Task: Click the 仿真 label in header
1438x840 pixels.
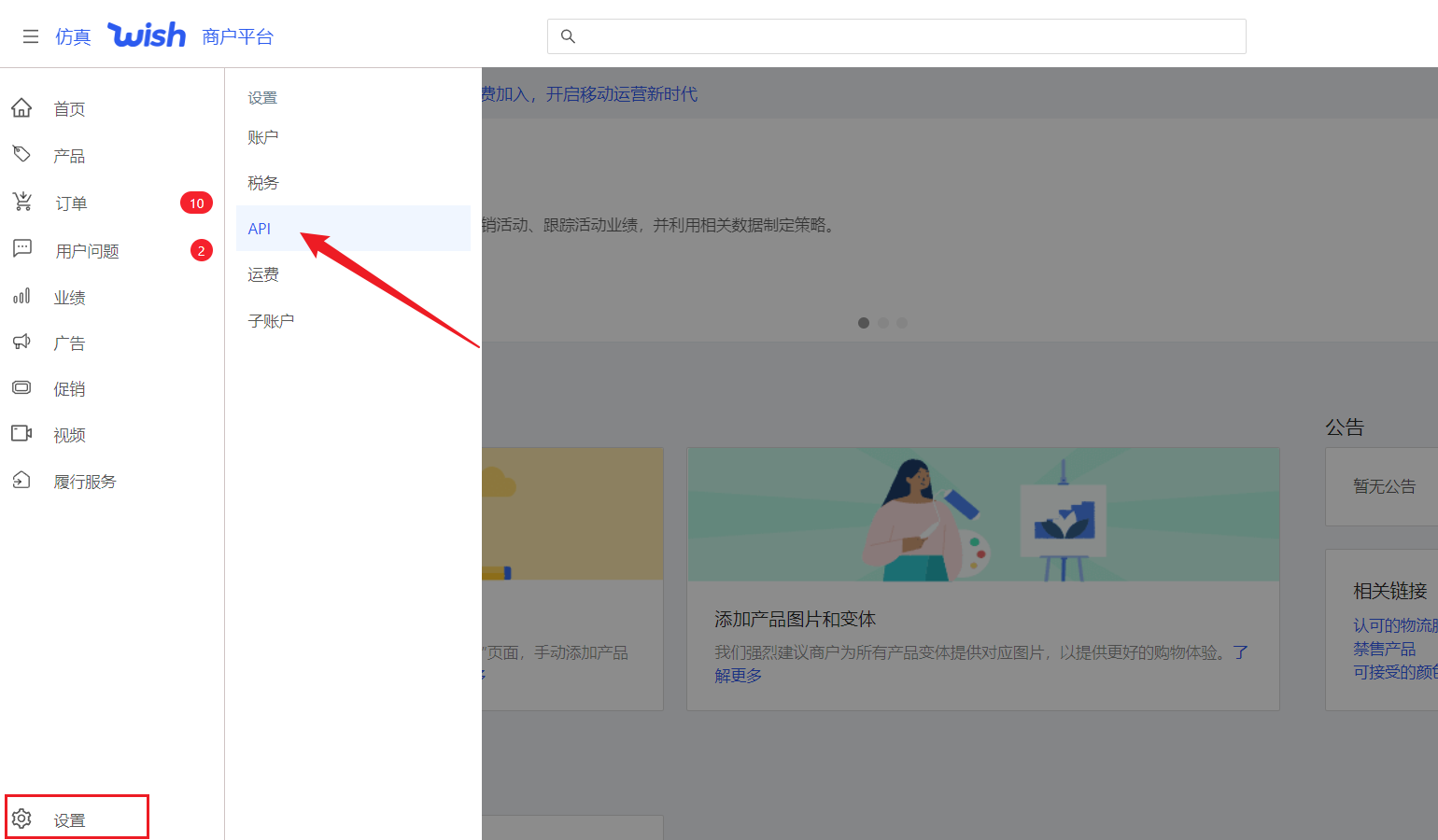Action: [x=73, y=36]
